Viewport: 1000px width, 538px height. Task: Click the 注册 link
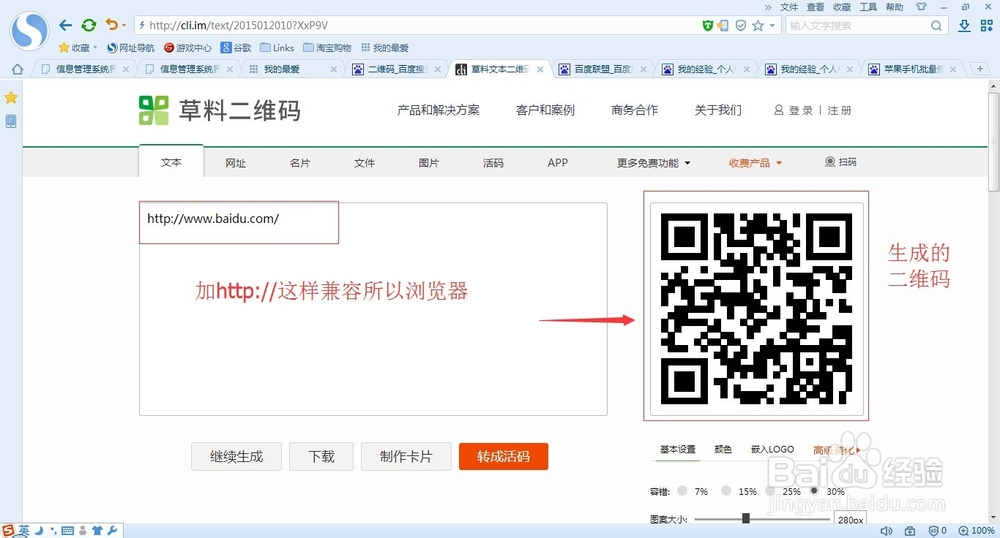[839, 110]
